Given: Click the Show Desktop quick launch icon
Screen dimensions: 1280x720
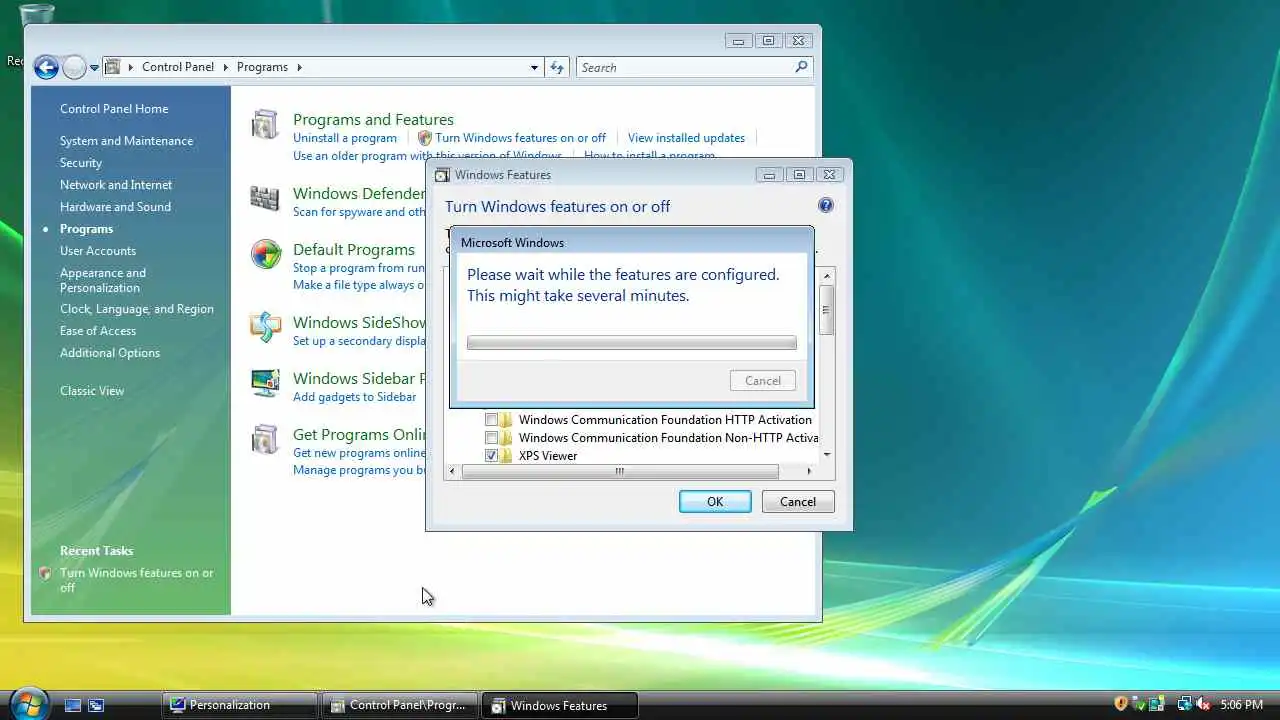Looking at the screenshot, I should [x=73, y=705].
